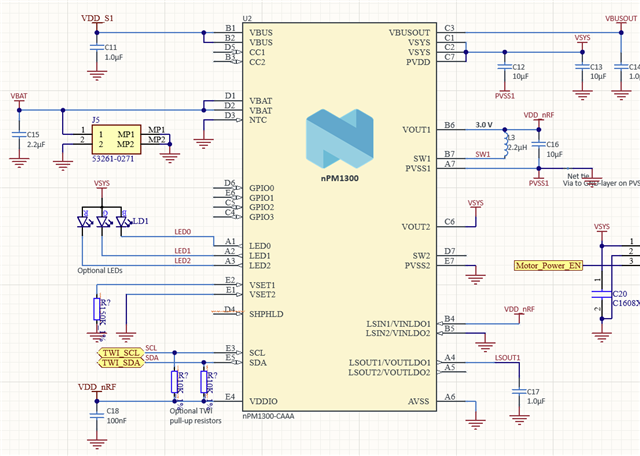Select capacitor C15 symbol near VBAT

click(19, 134)
